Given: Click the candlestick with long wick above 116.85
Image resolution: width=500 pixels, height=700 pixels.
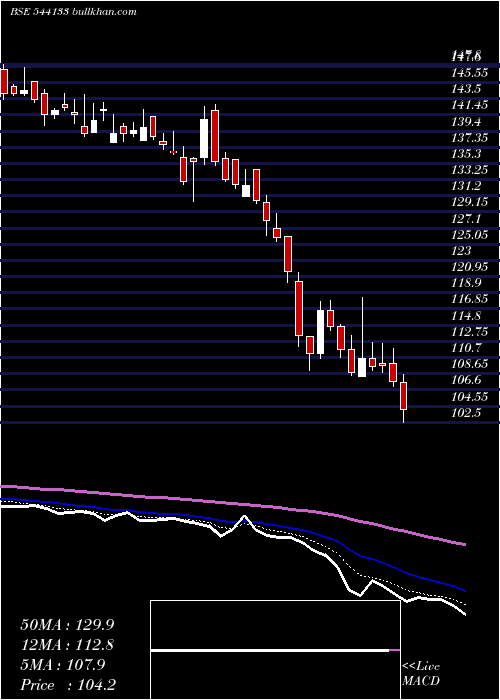Looking at the screenshot, I should click(362, 367).
